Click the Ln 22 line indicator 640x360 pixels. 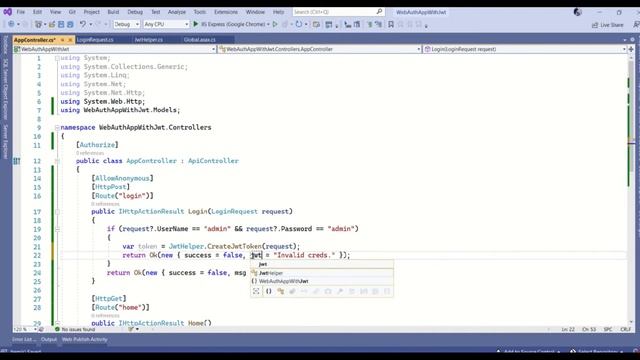click(x=568, y=329)
